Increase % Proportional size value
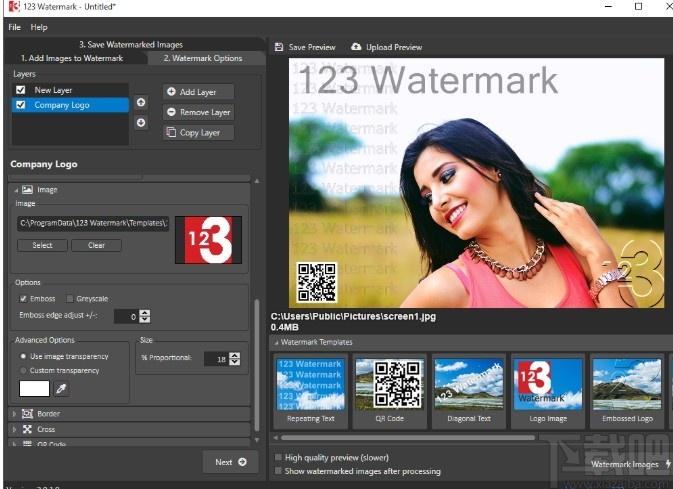The width and height of the screenshot is (673, 489). pos(235,355)
